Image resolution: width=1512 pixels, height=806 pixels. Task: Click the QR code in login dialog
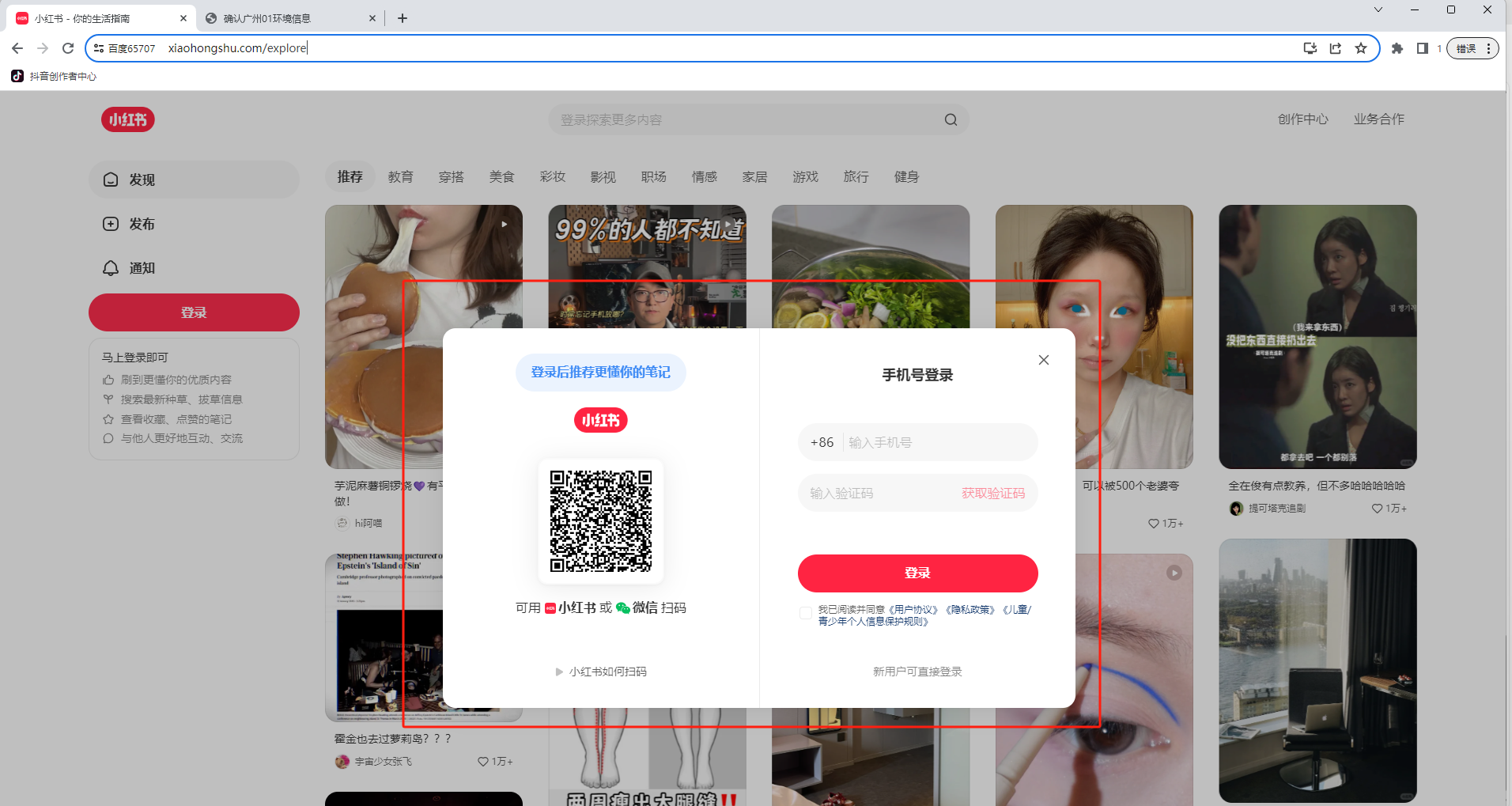[601, 521]
